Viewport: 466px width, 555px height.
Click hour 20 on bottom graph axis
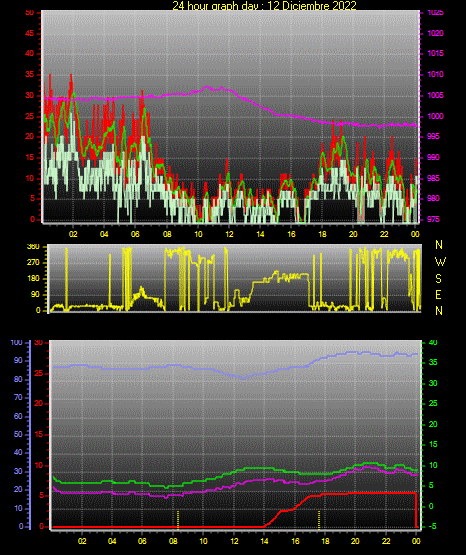pos(355,541)
